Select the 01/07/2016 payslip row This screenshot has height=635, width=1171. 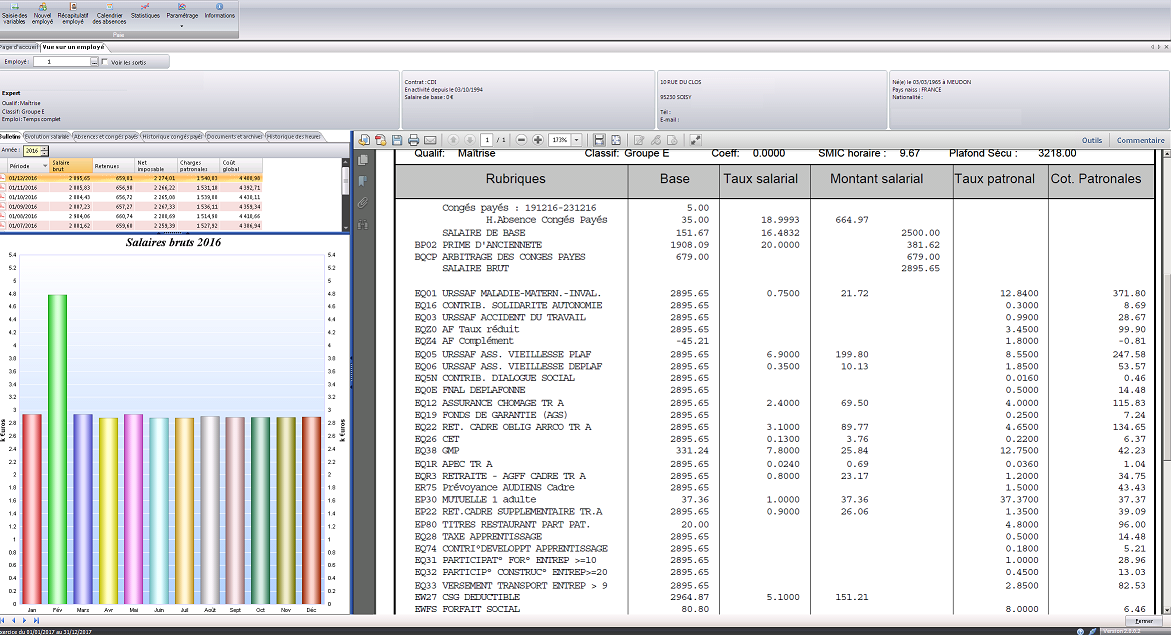click(x=131, y=225)
